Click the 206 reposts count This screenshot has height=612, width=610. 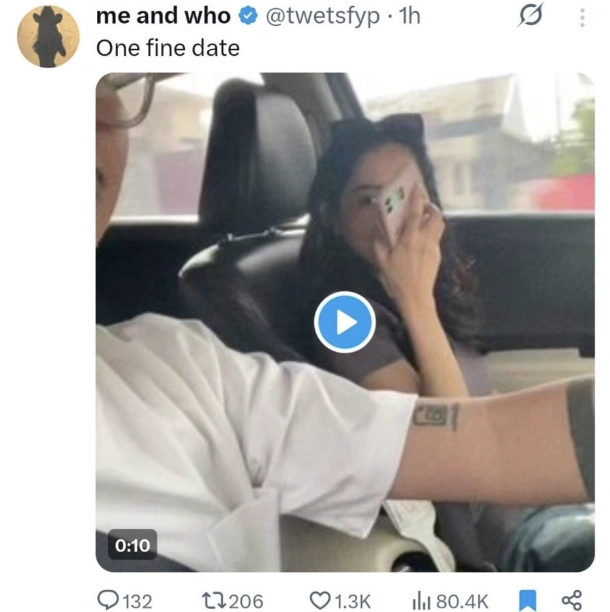(246, 600)
